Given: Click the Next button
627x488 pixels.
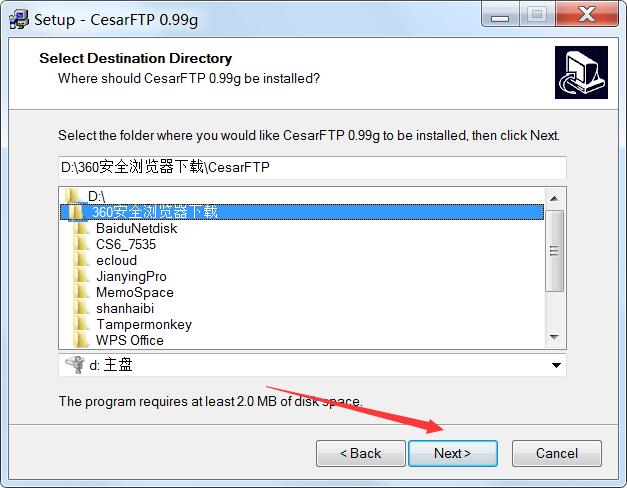Looking at the screenshot, I should [x=453, y=453].
